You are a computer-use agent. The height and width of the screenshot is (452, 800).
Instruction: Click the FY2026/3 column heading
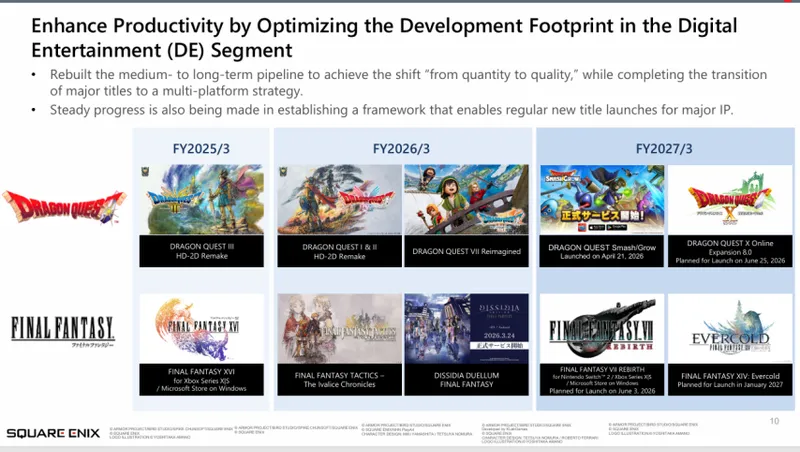[401, 148]
